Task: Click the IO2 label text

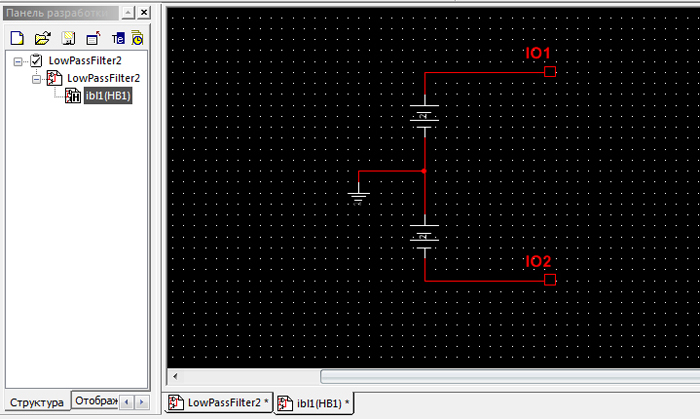Action: (538, 261)
